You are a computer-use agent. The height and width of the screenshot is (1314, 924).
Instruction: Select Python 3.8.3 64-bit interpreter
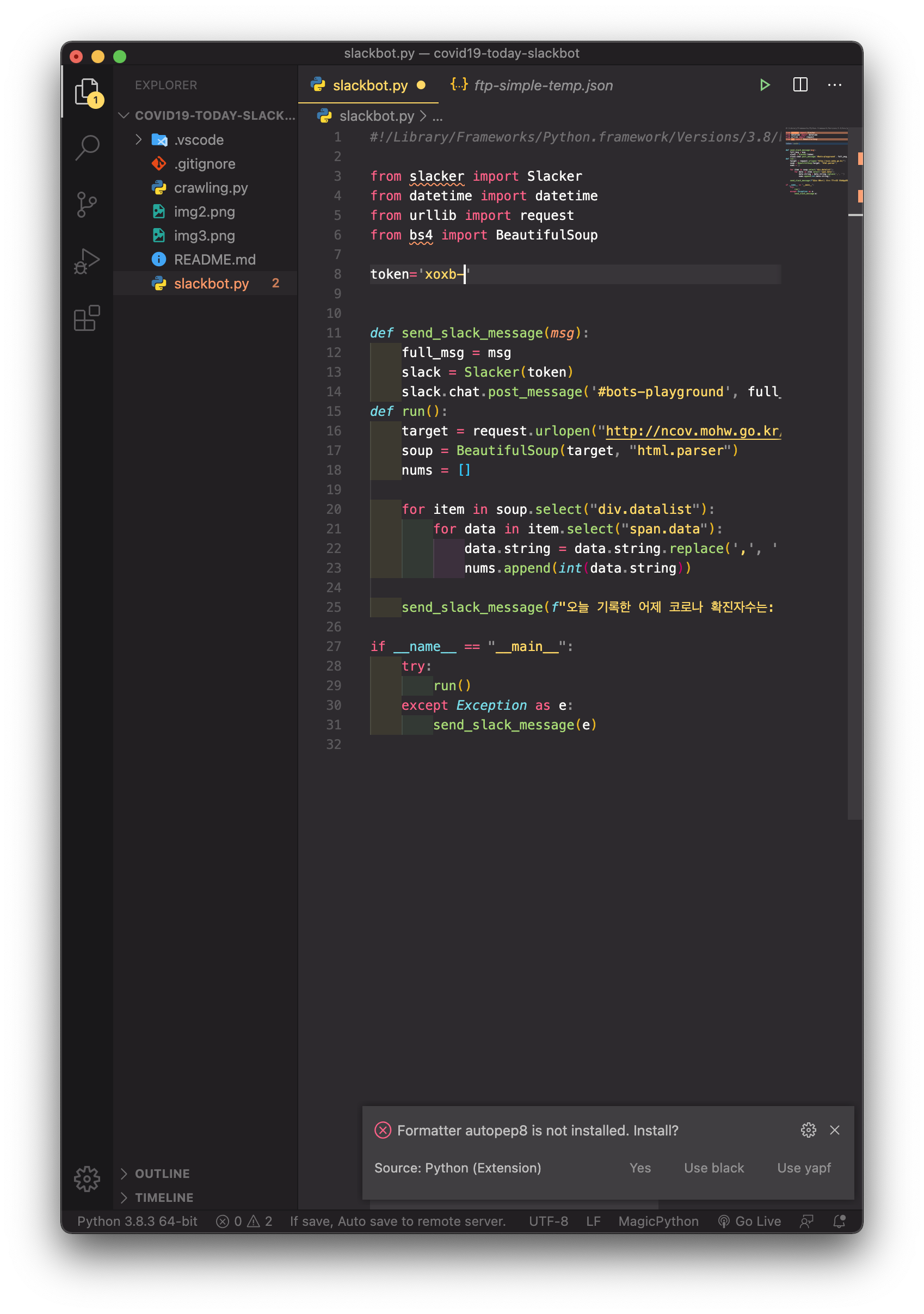pyautogui.click(x=137, y=1221)
